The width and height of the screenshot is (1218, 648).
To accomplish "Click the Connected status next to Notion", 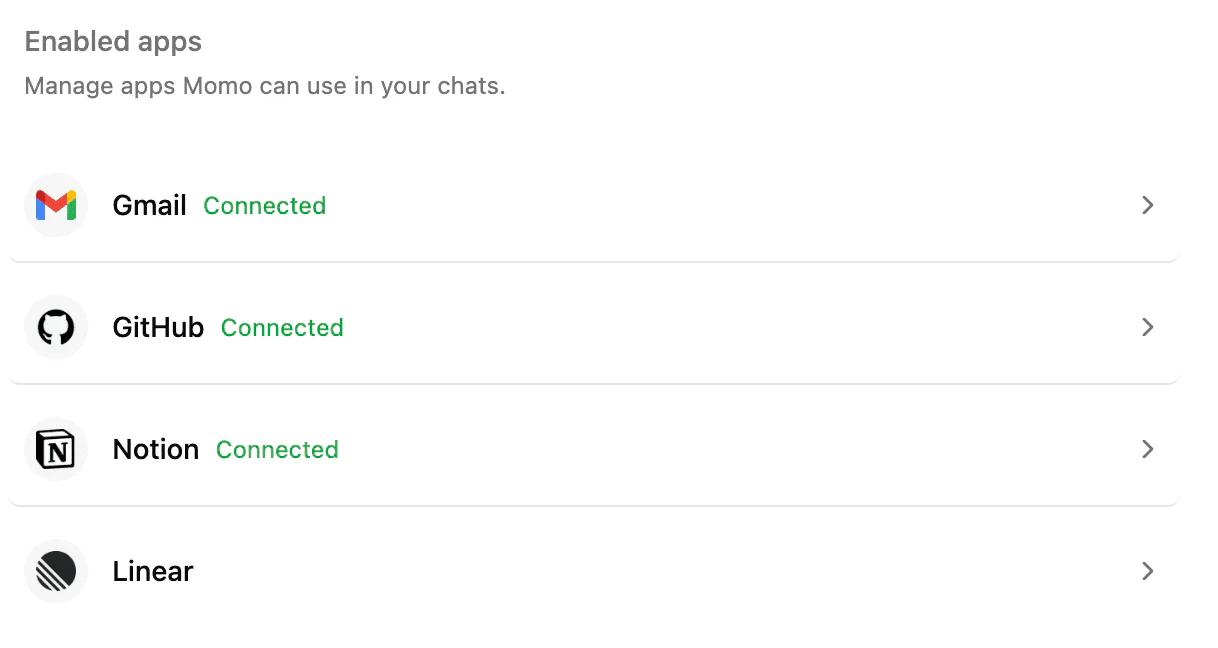I will pyautogui.click(x=277, y=450).
